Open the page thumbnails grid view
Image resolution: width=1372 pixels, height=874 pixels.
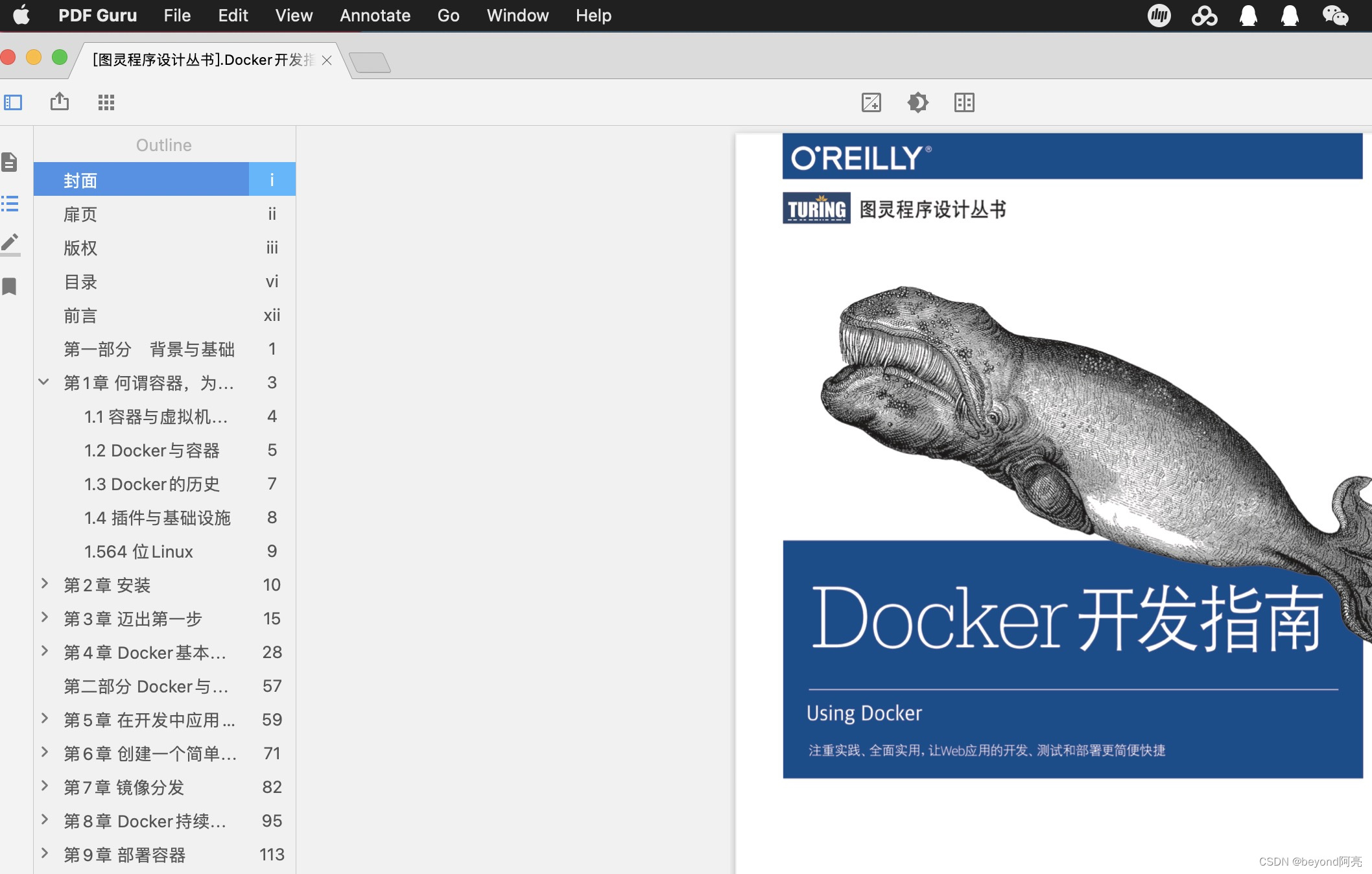click(106, 102)
